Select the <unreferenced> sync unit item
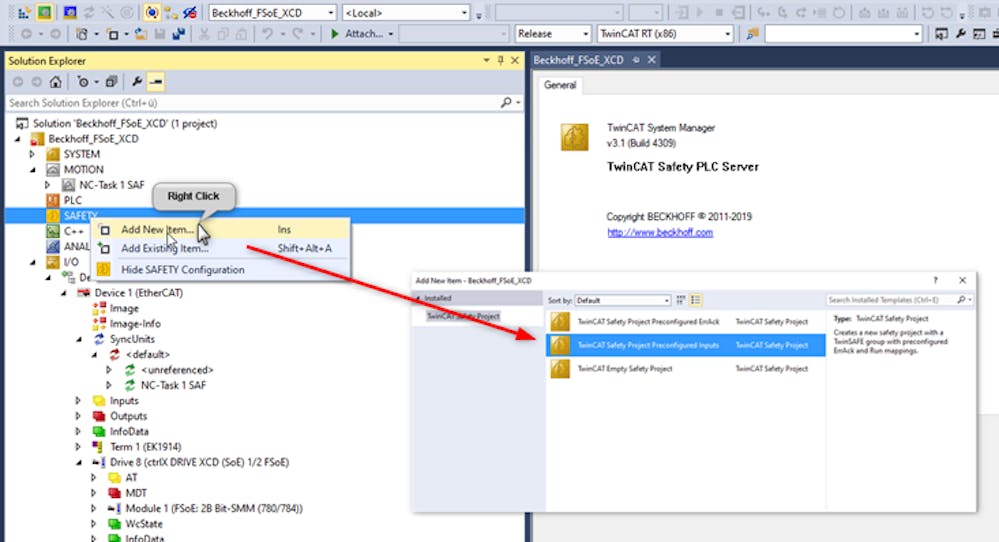 (177, 369)
